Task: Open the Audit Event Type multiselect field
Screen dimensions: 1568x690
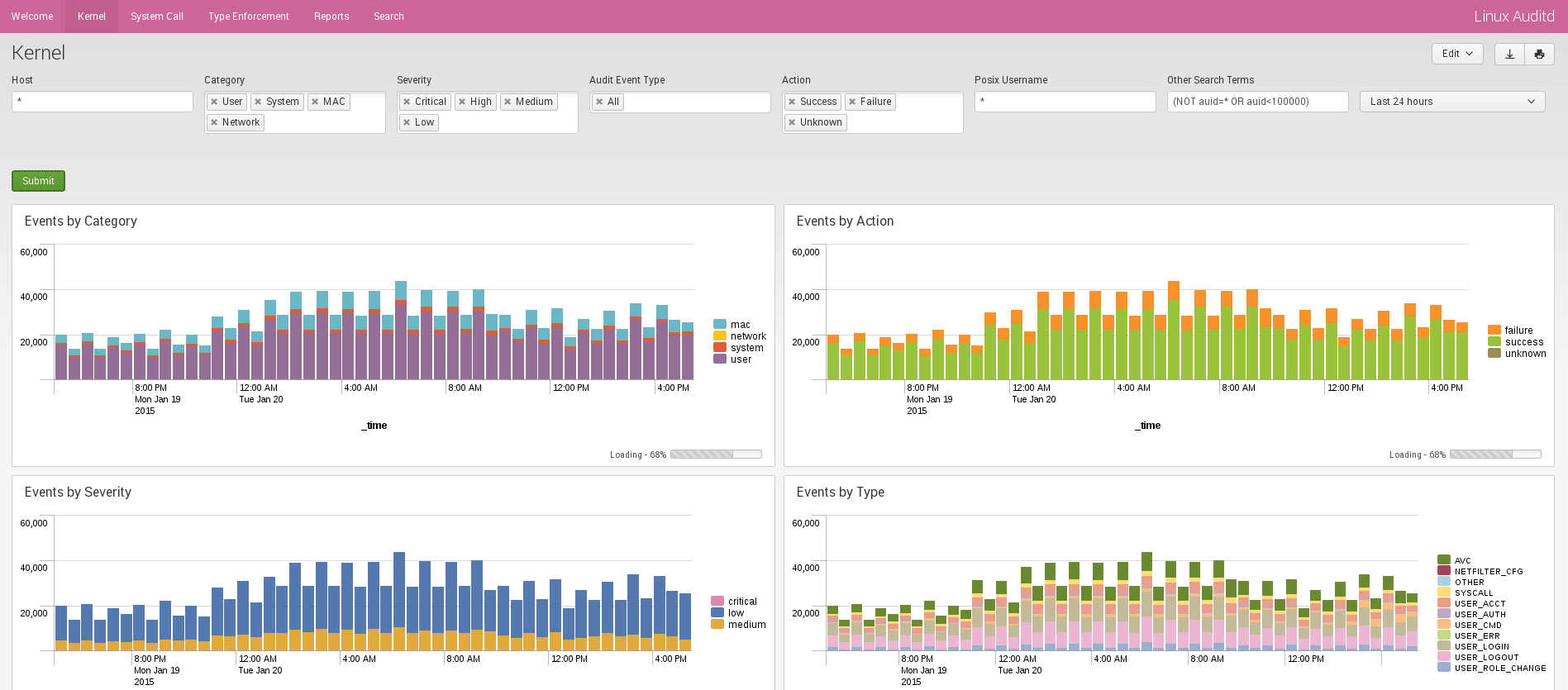Action: [x=680, y=102]
